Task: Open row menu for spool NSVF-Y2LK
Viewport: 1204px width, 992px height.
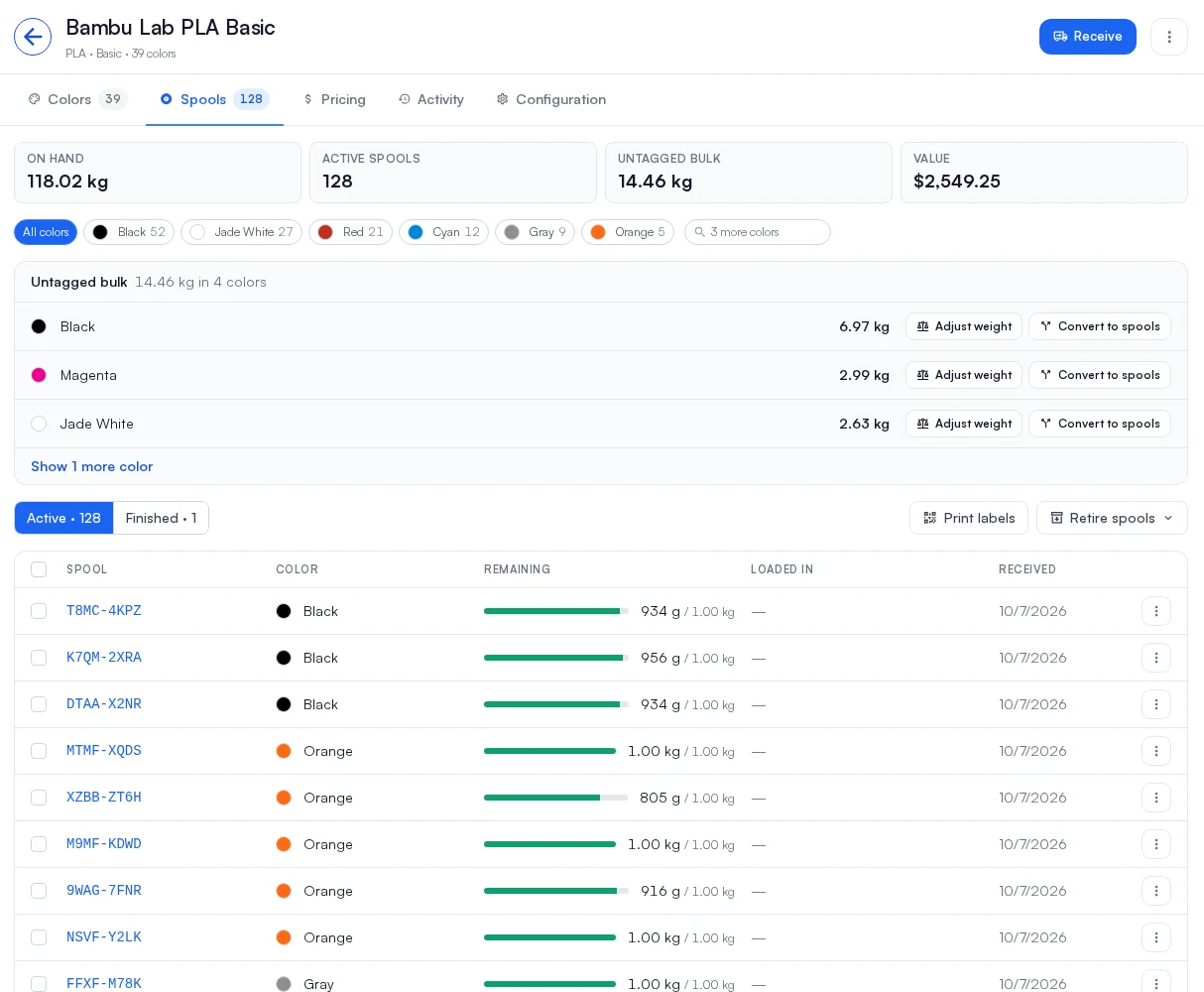Action: [1156, 937]
